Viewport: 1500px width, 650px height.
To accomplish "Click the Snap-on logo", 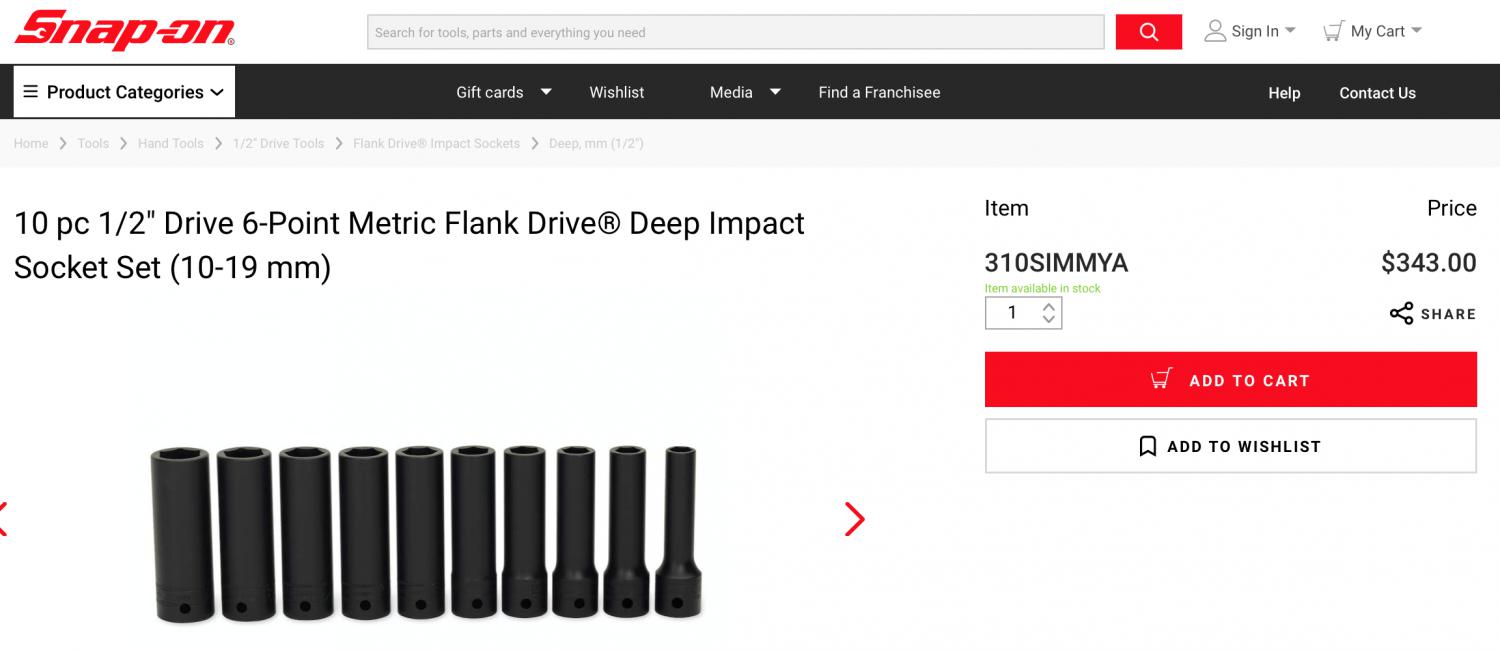I will (125, 31).
